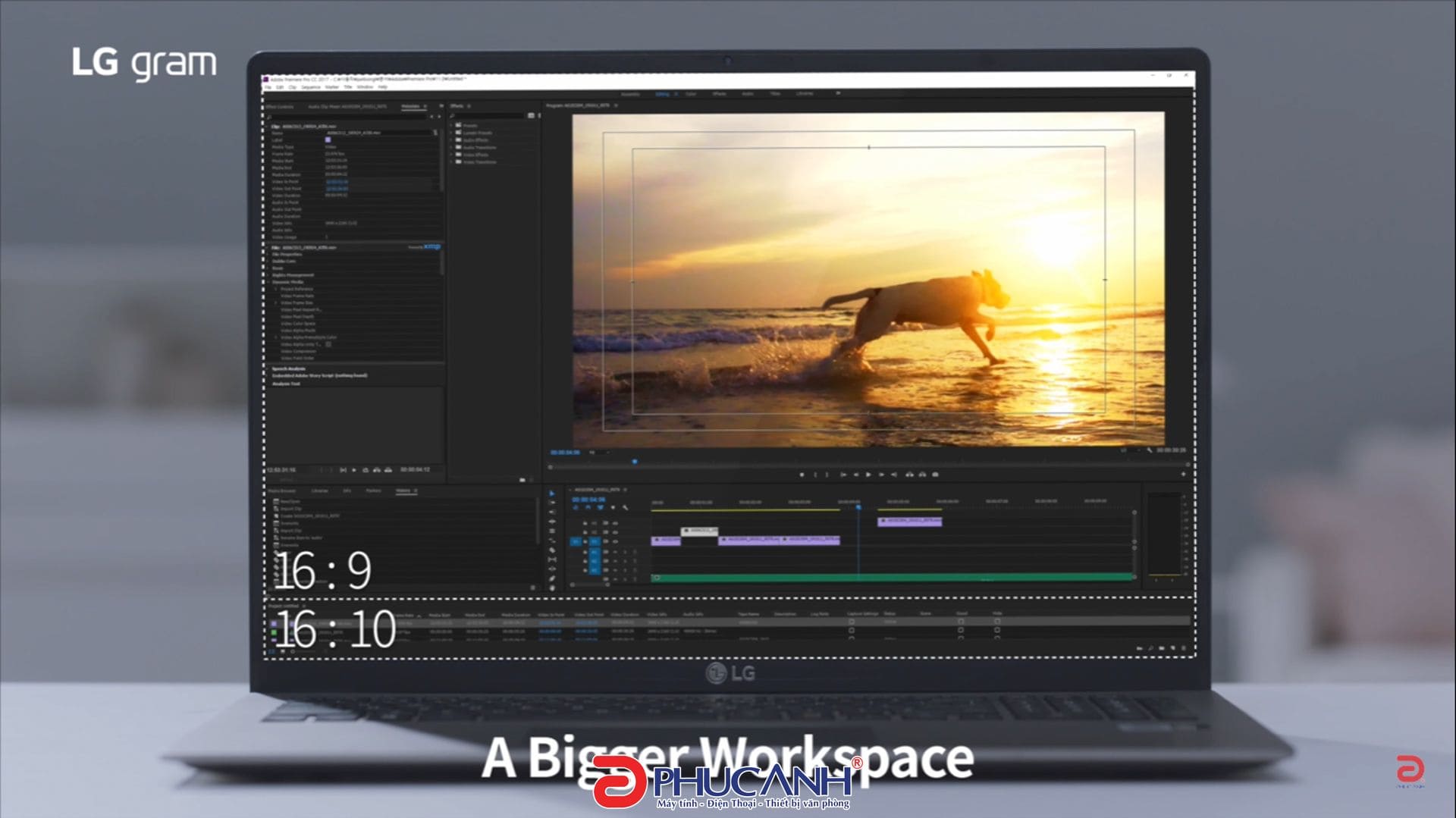Switch to the Assembly workspace
This screenshot has height=818, width=1456.
[630, 94]
